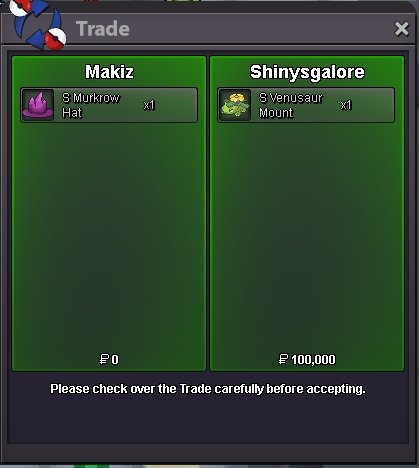
Task: Click the Shinysgalore player name header
Action: point(307,72)
